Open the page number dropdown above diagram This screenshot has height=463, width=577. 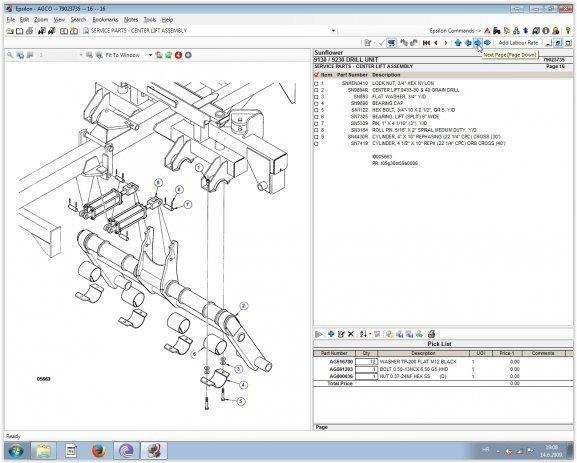(x=81, y=55)
